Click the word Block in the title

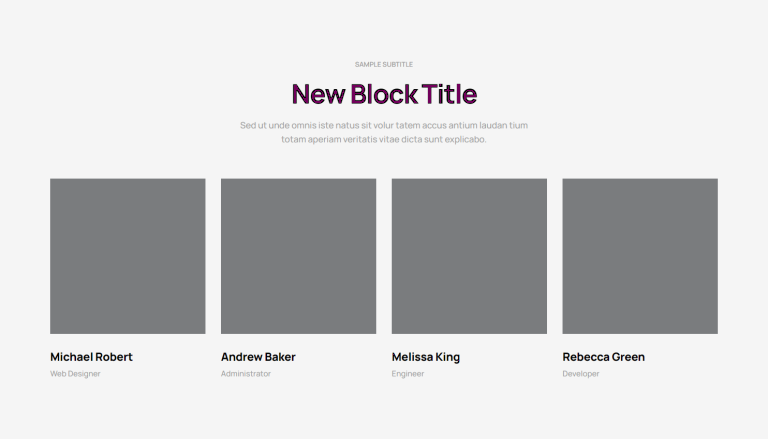pyautogui.click(x=384, y=94)
